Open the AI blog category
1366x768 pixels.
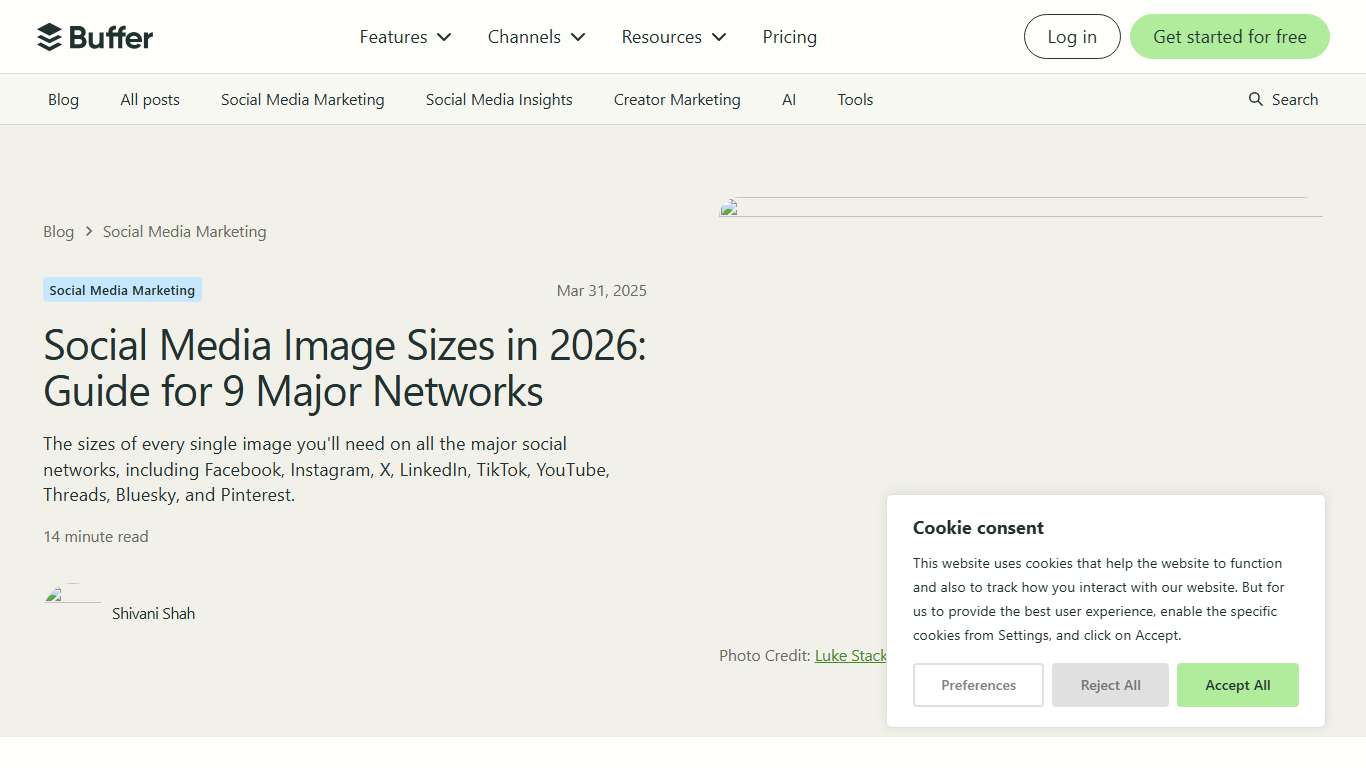789,99
